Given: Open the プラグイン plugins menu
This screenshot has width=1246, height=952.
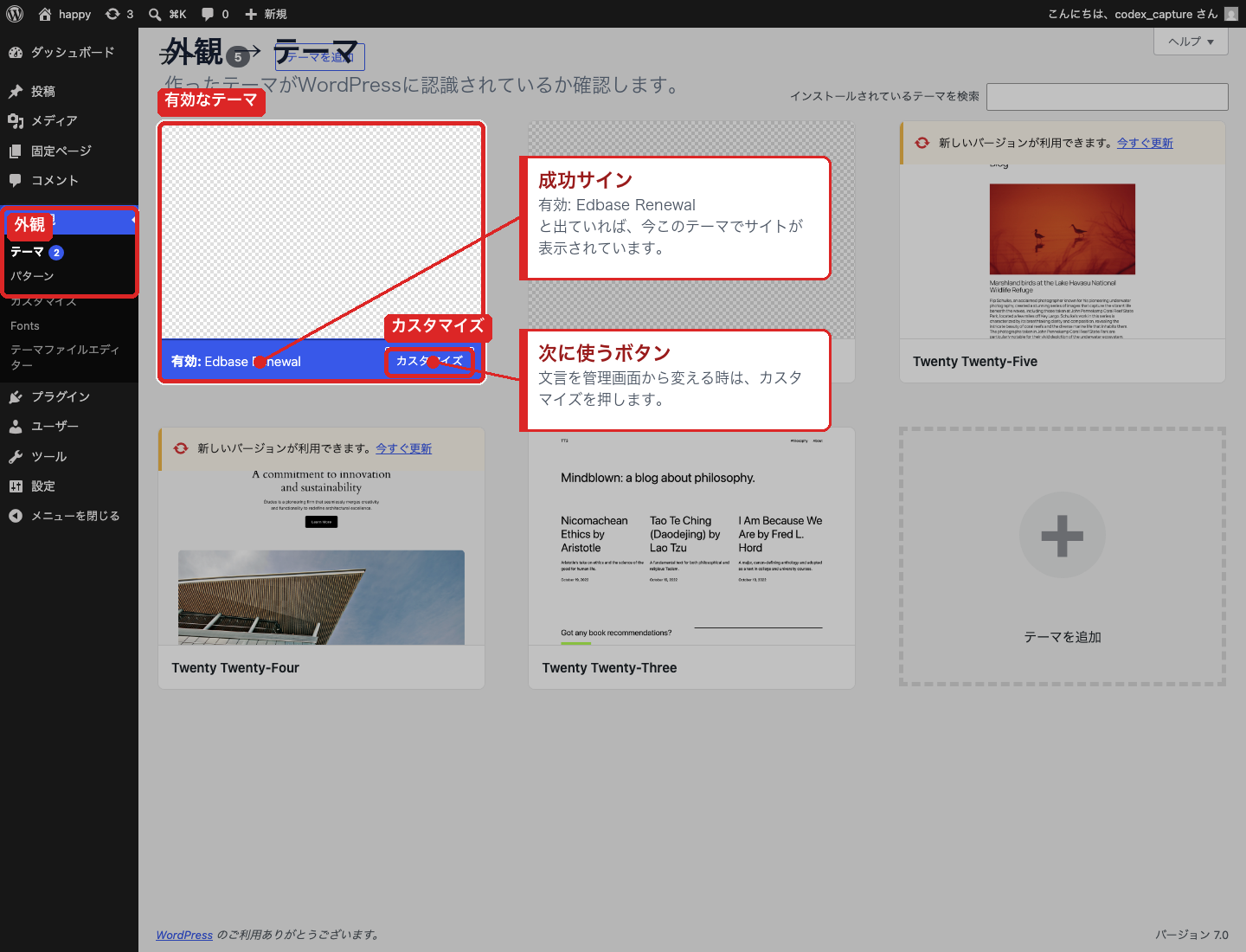Looking at the screenshot, I should click(x=69, y=396).
